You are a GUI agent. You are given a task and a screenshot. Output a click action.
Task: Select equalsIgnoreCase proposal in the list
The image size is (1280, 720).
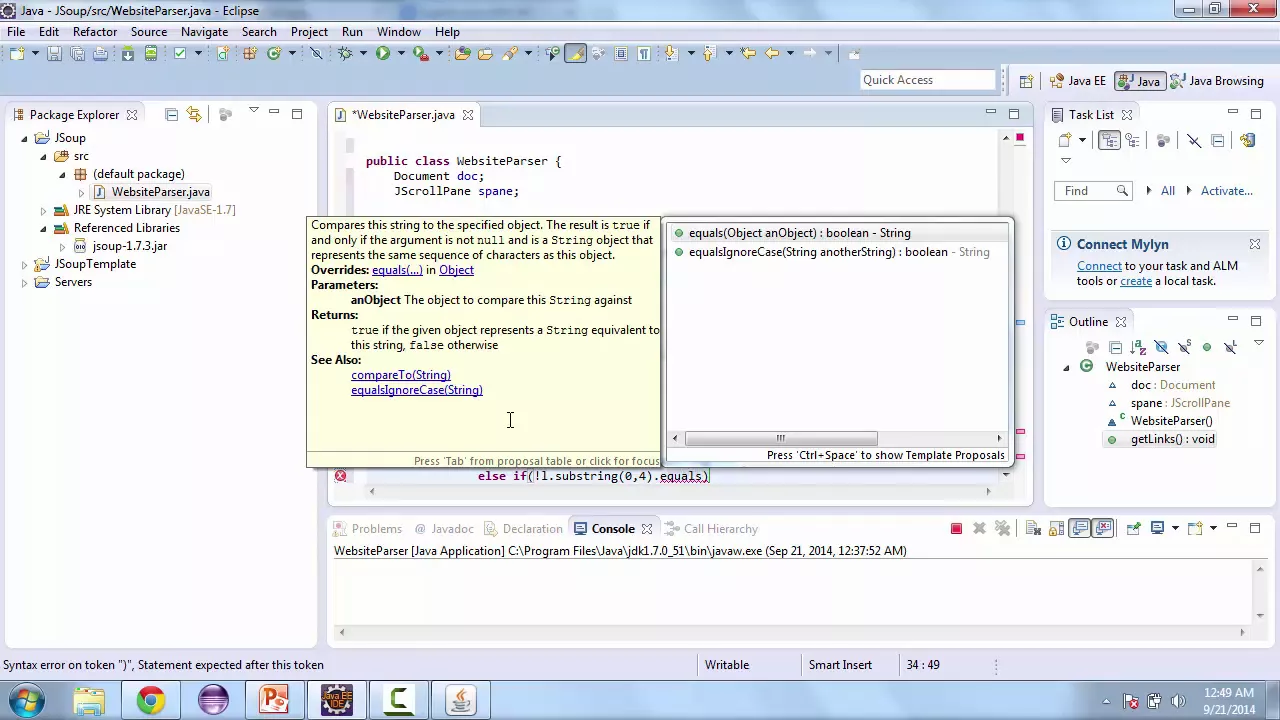pyautogui.click(x=839, y=252)
